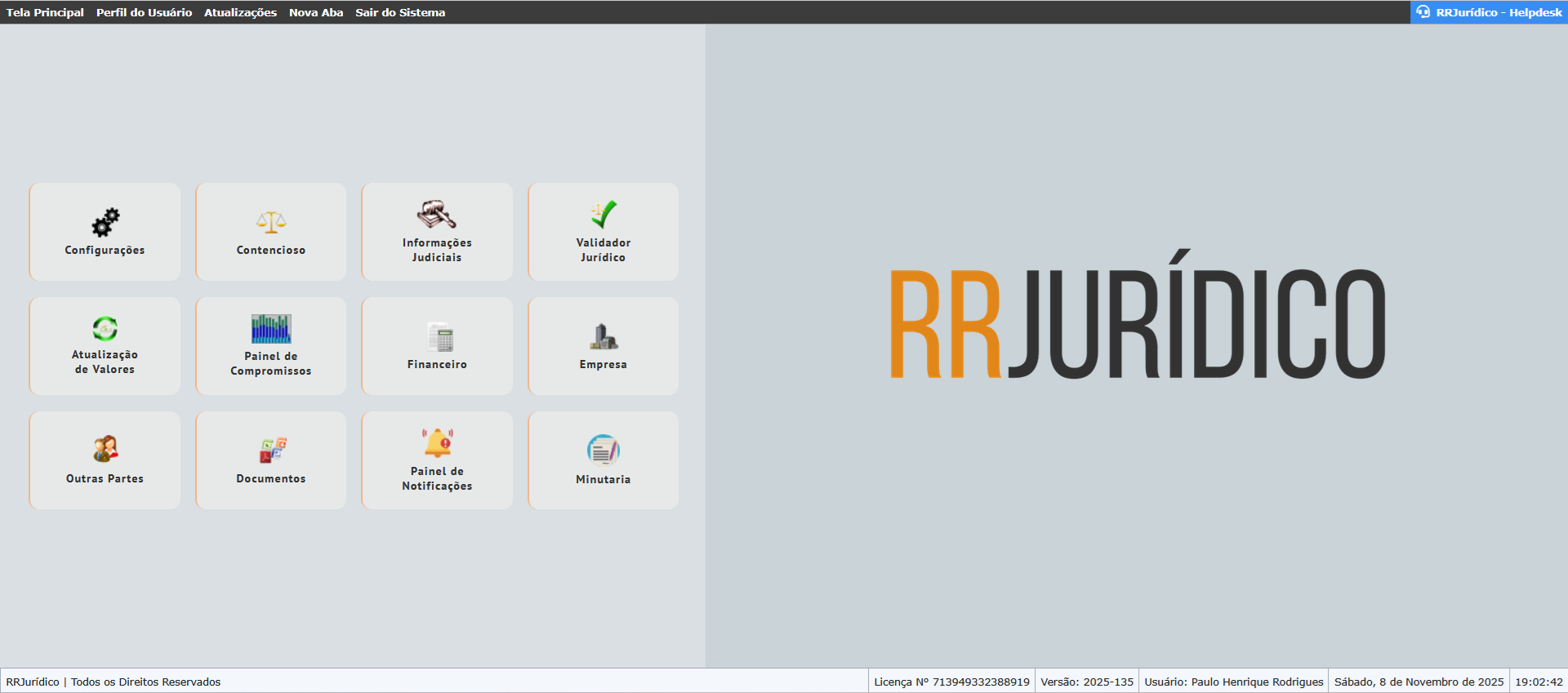Click Sair do Sistema to log out

[400, 12]
